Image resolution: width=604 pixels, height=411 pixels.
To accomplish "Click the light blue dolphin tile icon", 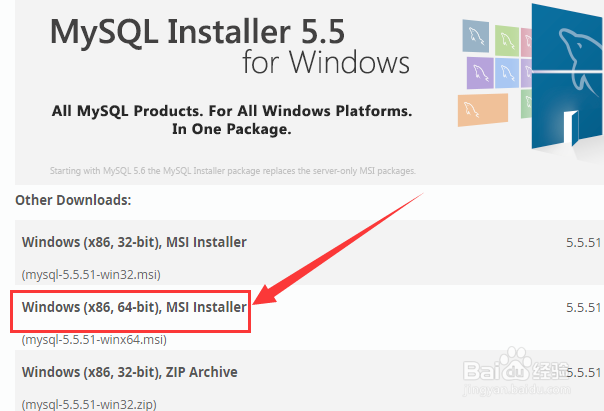I will [507, 72].
